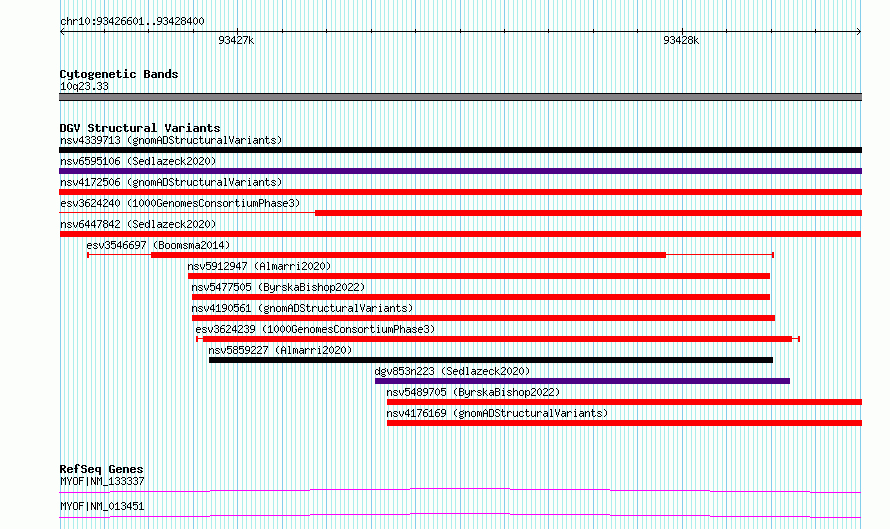The width and height of the screenshot is (890, 529).
Task: Click the gray 10q23.33 cytoband bar
Action: 460,97
